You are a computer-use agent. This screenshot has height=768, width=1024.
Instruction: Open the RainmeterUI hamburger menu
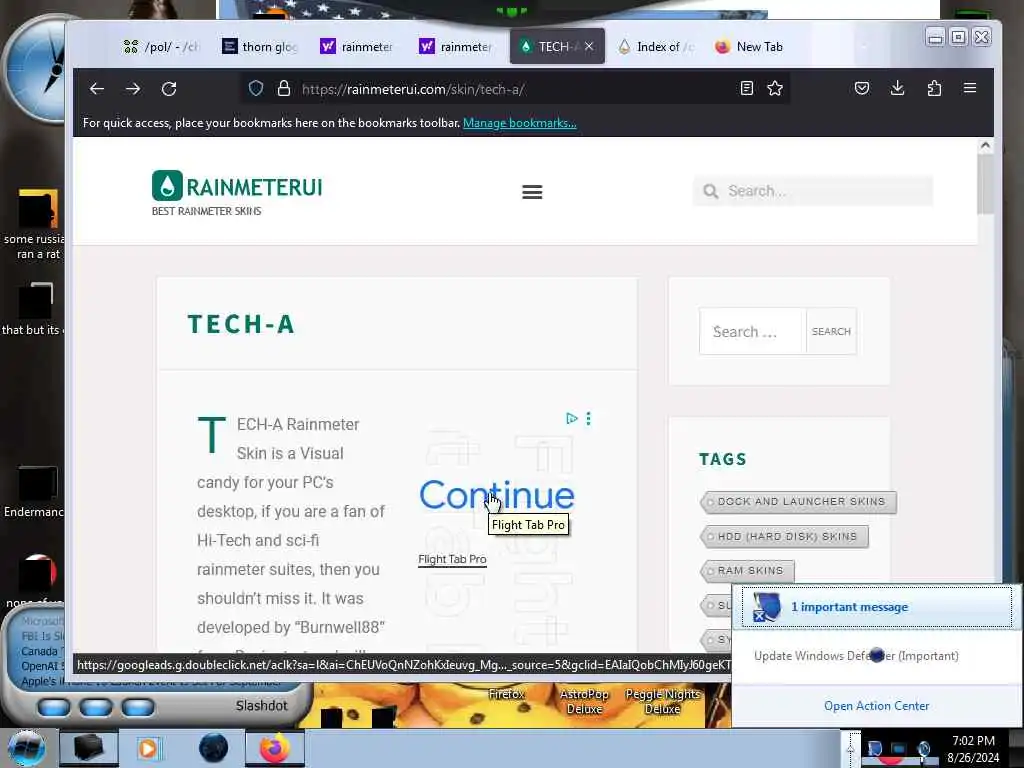[532, 192]
